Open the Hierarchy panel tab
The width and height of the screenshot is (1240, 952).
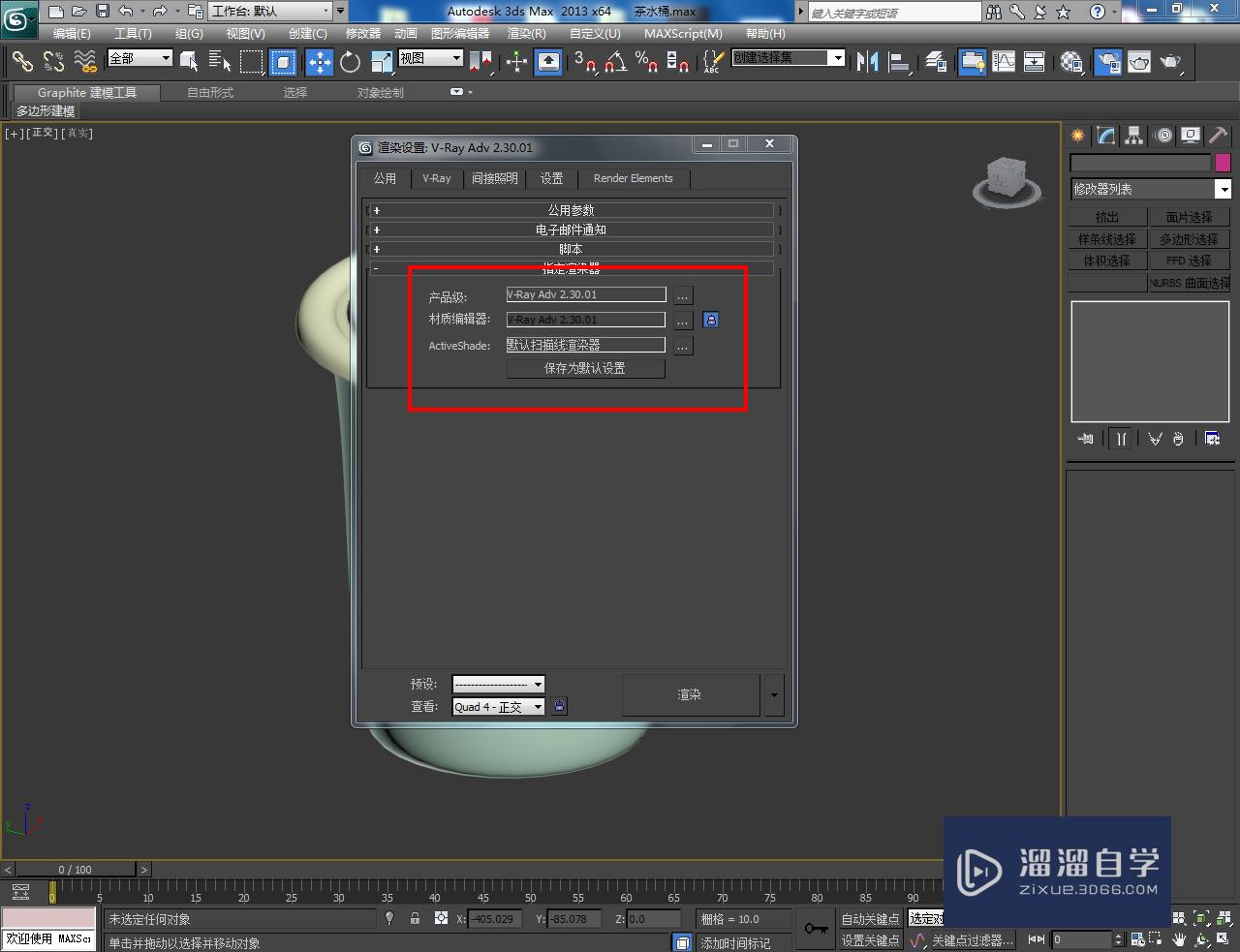click(1133, 136)
